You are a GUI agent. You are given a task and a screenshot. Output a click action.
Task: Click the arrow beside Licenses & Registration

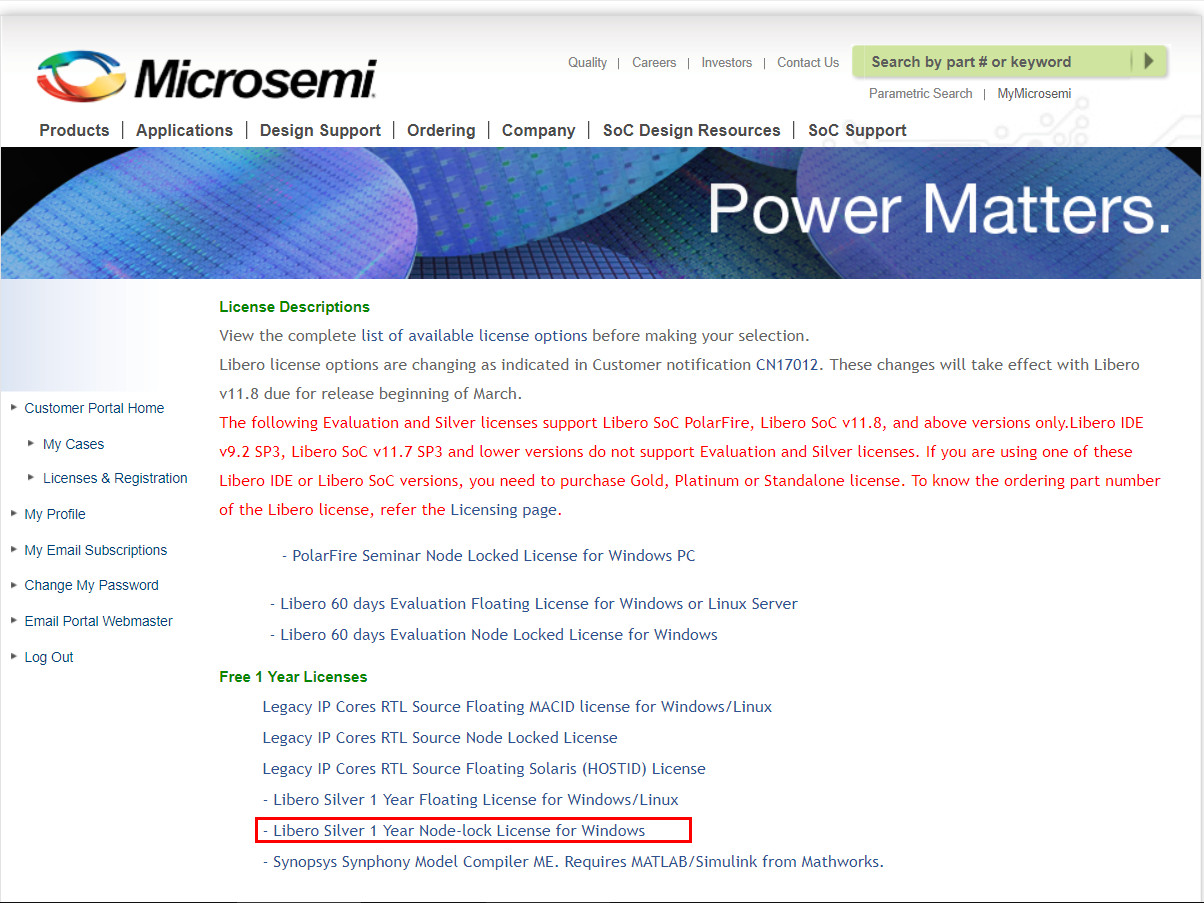click(32, 477)
